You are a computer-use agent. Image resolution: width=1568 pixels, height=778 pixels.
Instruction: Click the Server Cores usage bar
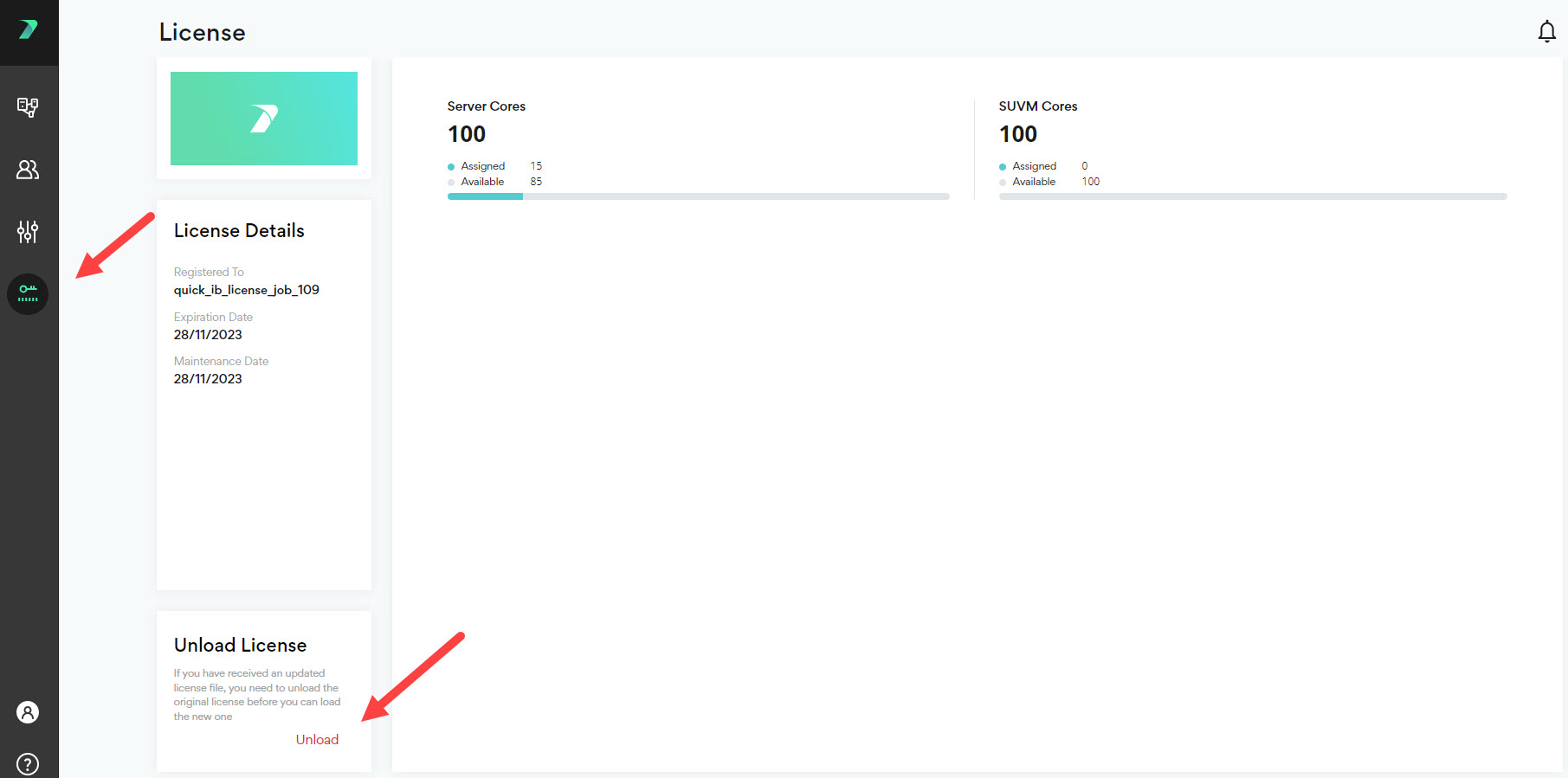coord(698,196)
